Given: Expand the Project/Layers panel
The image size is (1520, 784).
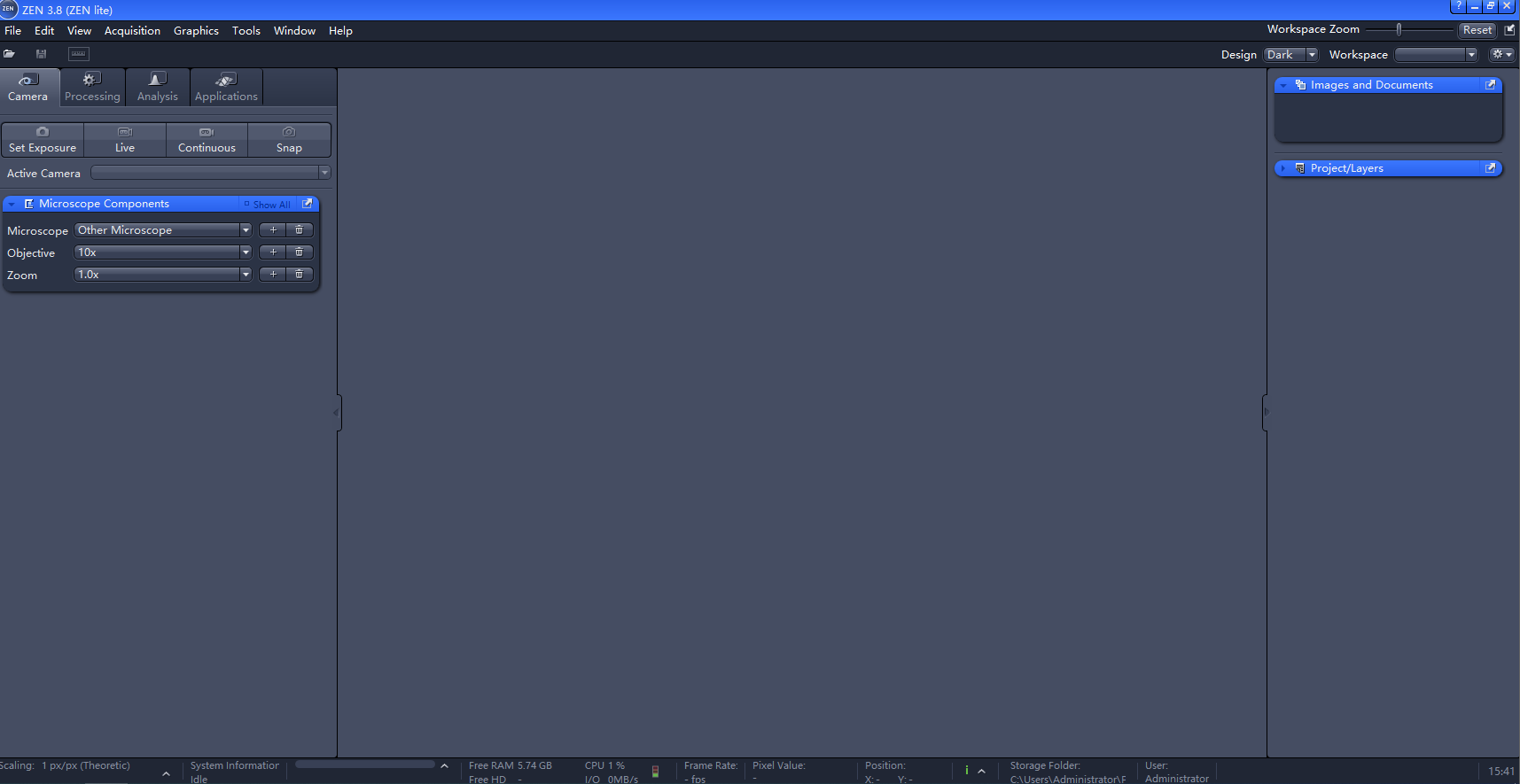Looking at the screenshot, I should coord(1282,168).
